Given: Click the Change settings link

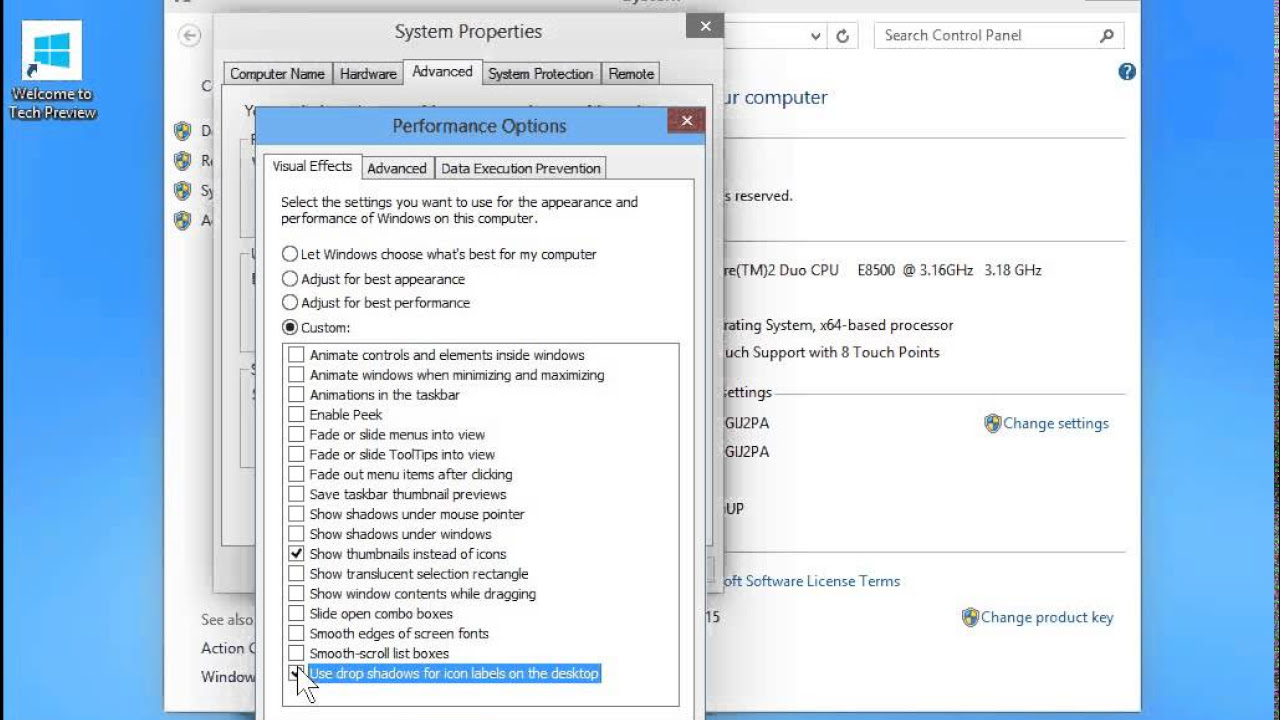Looking at the screenshot, I should pyautogui.click(x=1056, y=423).
